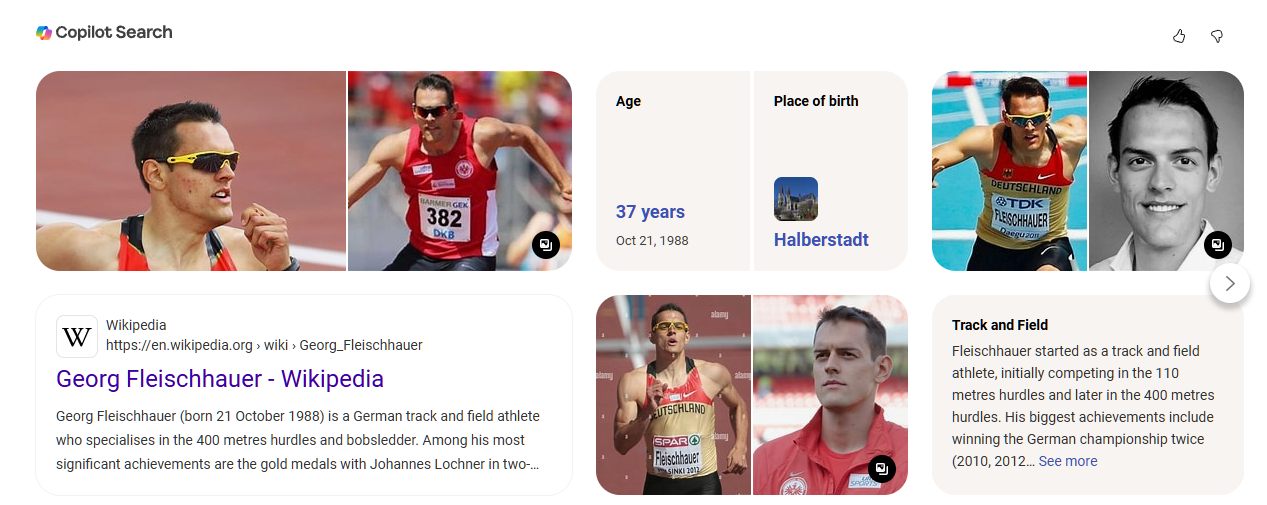The height and width of the screenshot is (505, 1267).
Task: Expand Track and Field text via See more
Action: point(1068,461)
